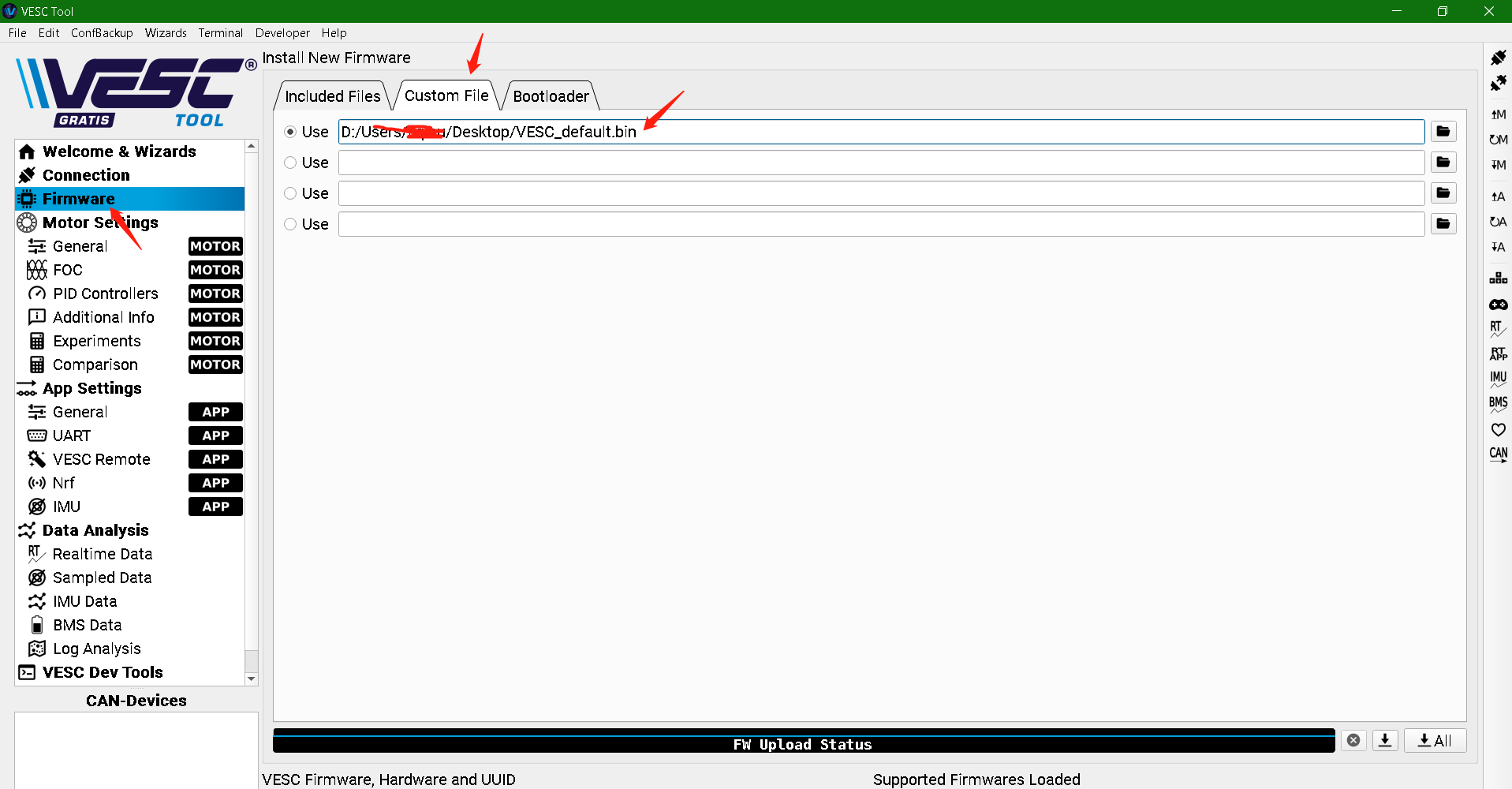Open App Settings section

pyautogui.click(x=129, y=388)
